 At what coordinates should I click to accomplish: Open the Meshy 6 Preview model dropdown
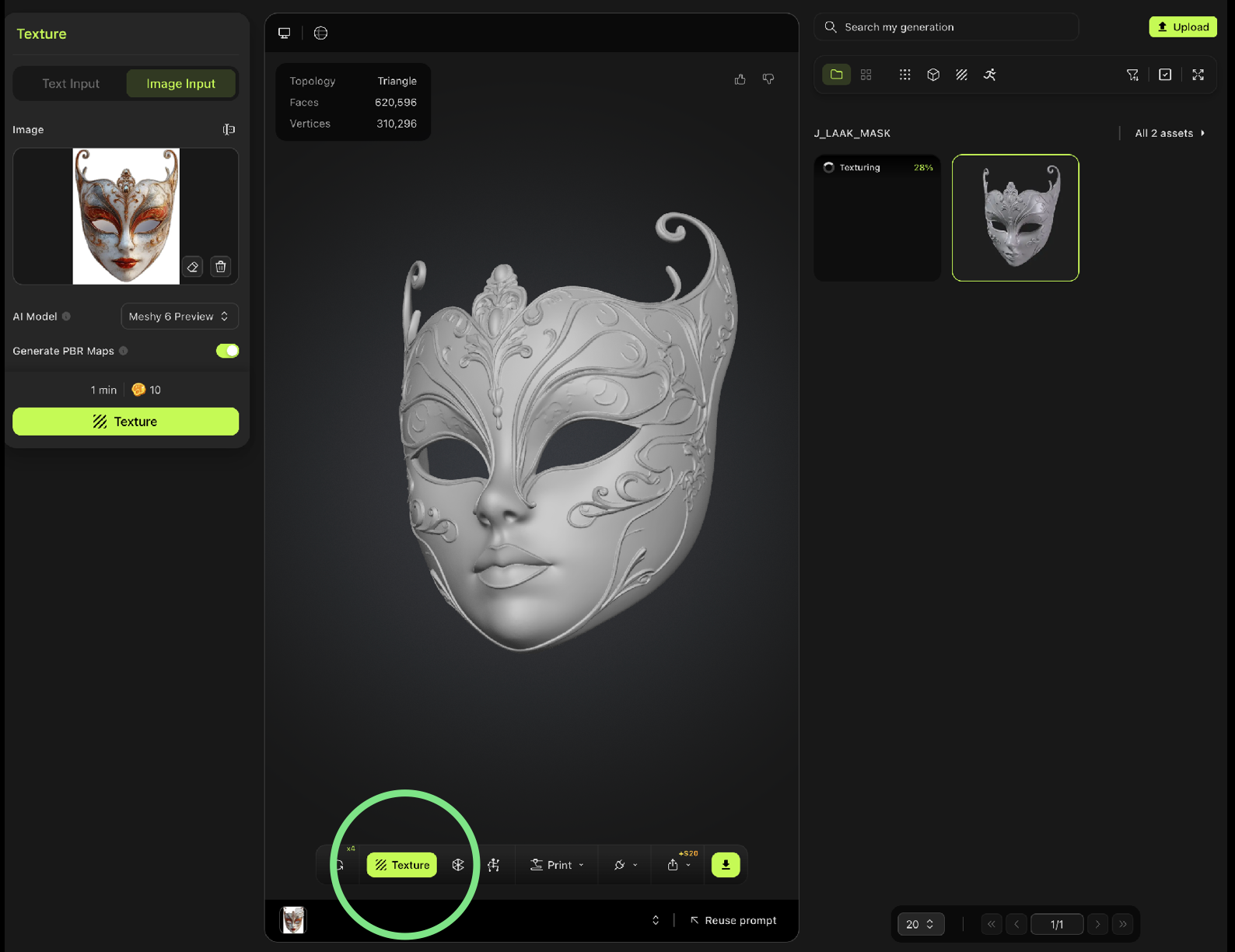[180, 317]
